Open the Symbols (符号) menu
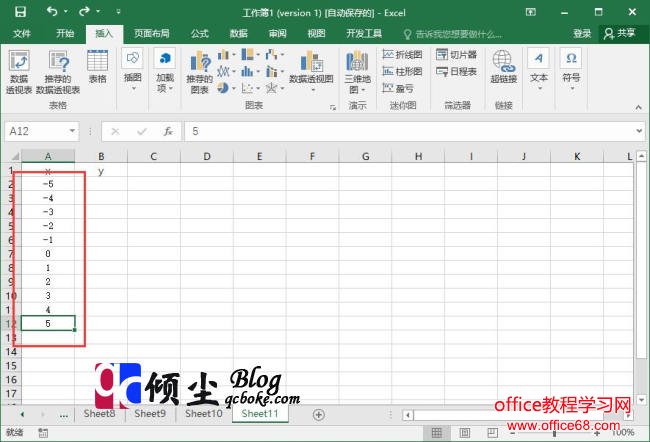This screenshot has height=442, width=650. [571, 70]
